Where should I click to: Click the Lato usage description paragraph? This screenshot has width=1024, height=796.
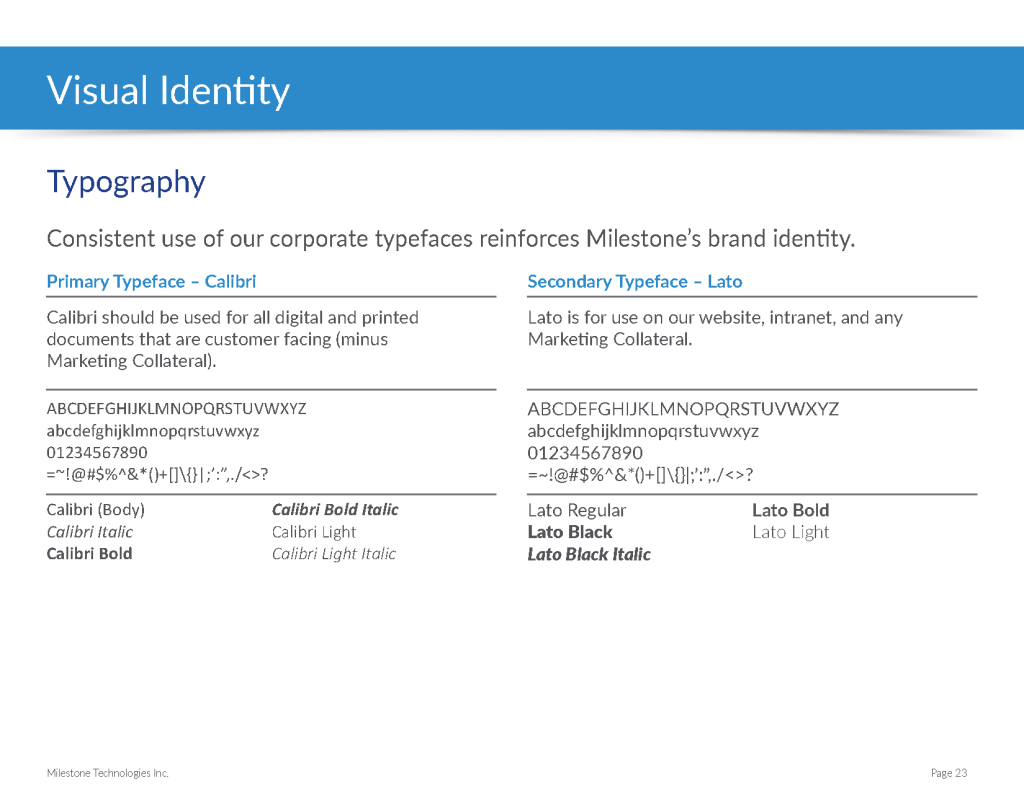coord(714,328)
